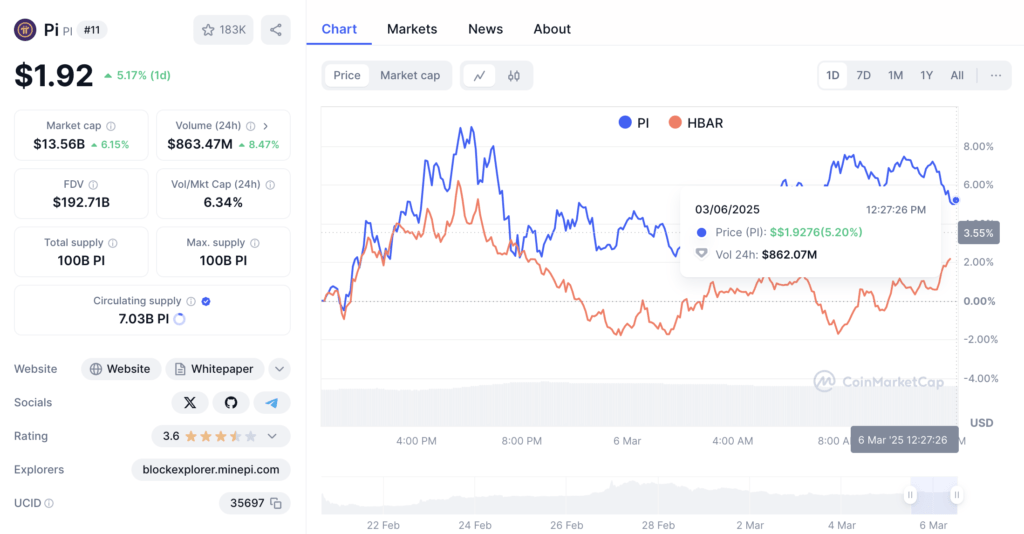This screenshot has height=534, width=1024.
Task: Show Volume (24h) info icon
Action: click(x=251, y=126)
